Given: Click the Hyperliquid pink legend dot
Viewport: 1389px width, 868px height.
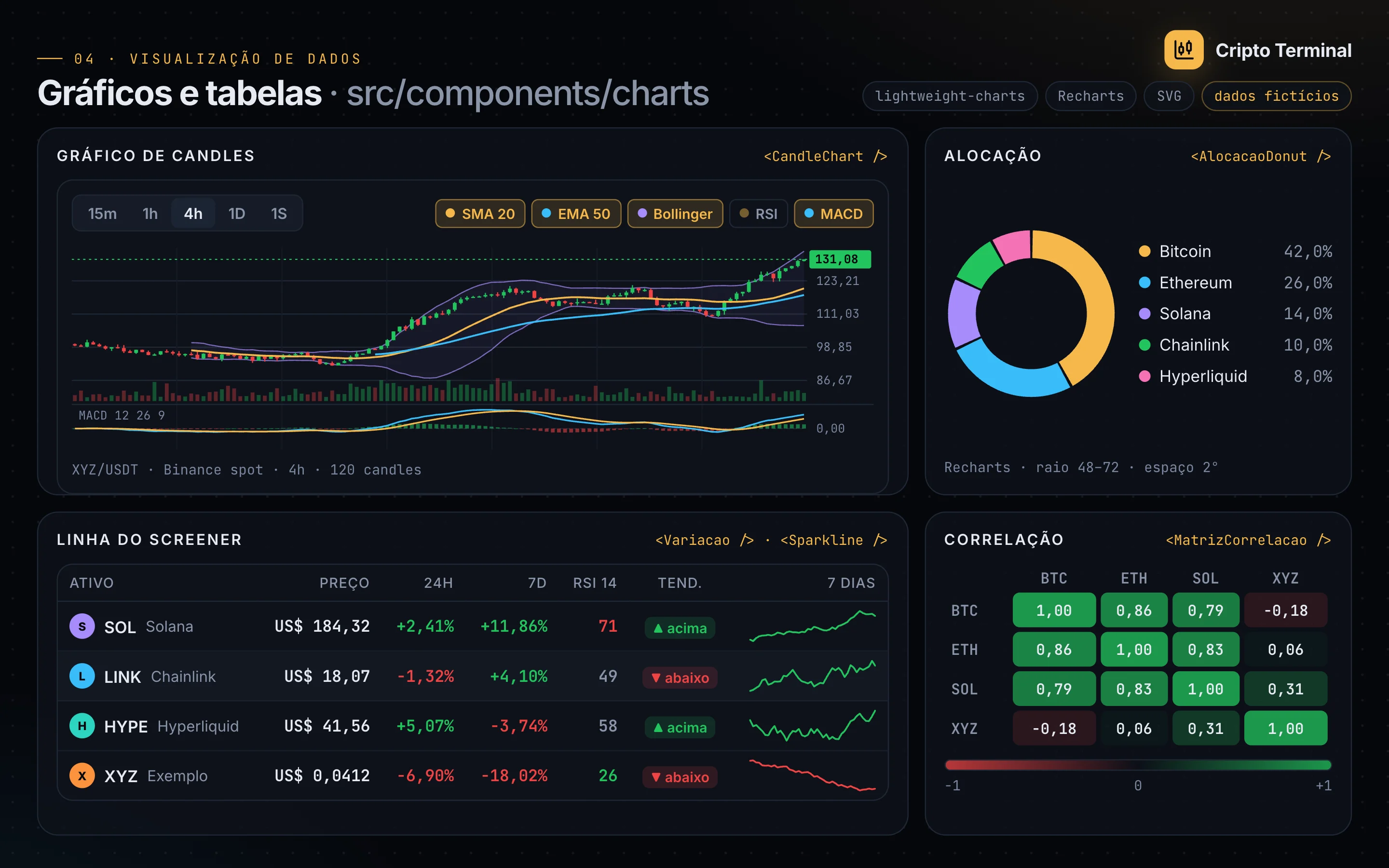Looking at the screenshot, I should [1144, 376].
